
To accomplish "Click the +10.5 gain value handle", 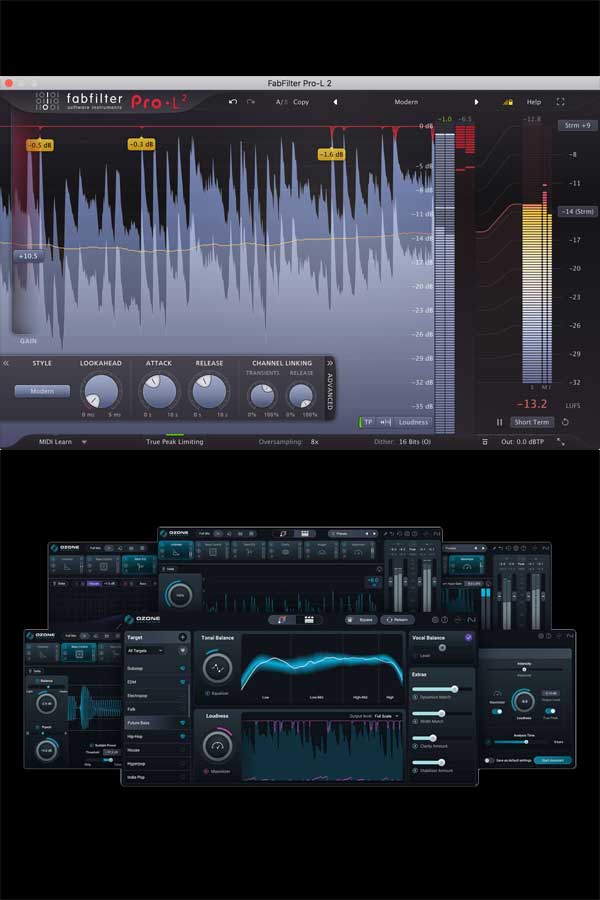I will tap(28, 256).
